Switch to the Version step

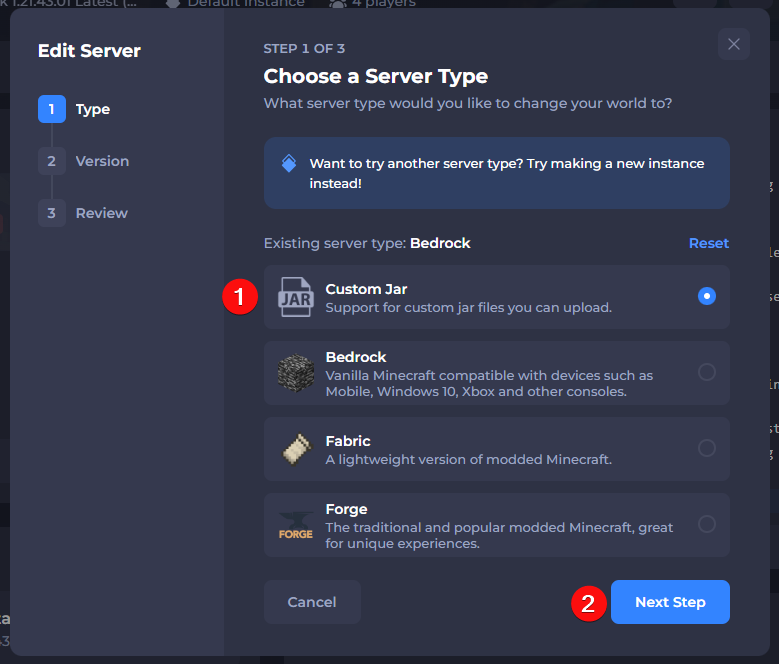(102, 161)
